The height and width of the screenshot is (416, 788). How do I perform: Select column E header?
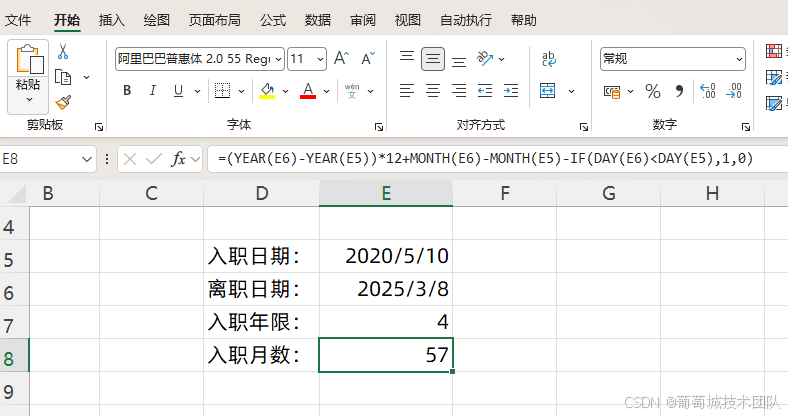386,193
